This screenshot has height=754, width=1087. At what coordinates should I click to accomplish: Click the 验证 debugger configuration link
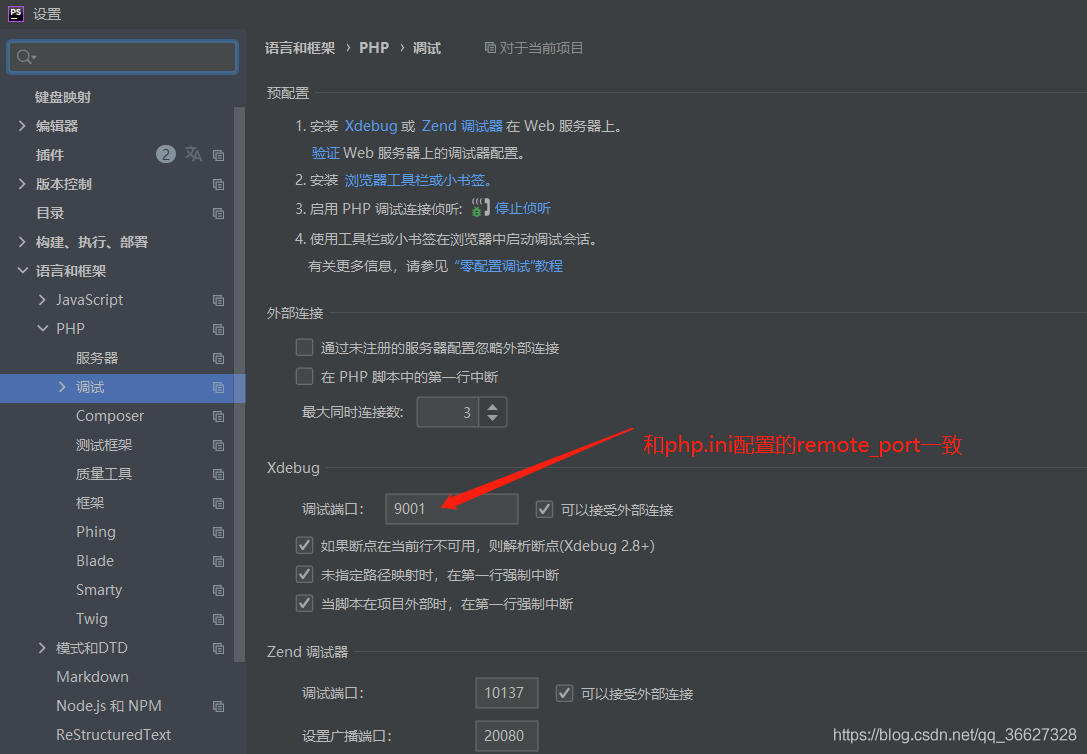click(x=326, y=153)
